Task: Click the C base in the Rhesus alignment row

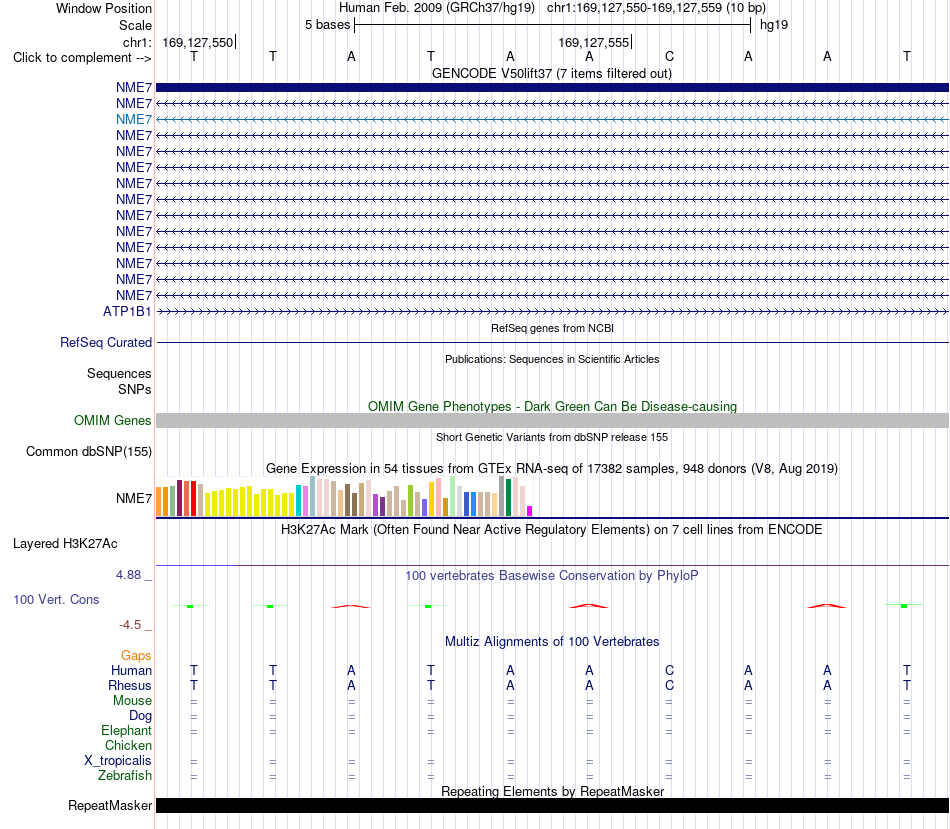Action: coord(669,685)
